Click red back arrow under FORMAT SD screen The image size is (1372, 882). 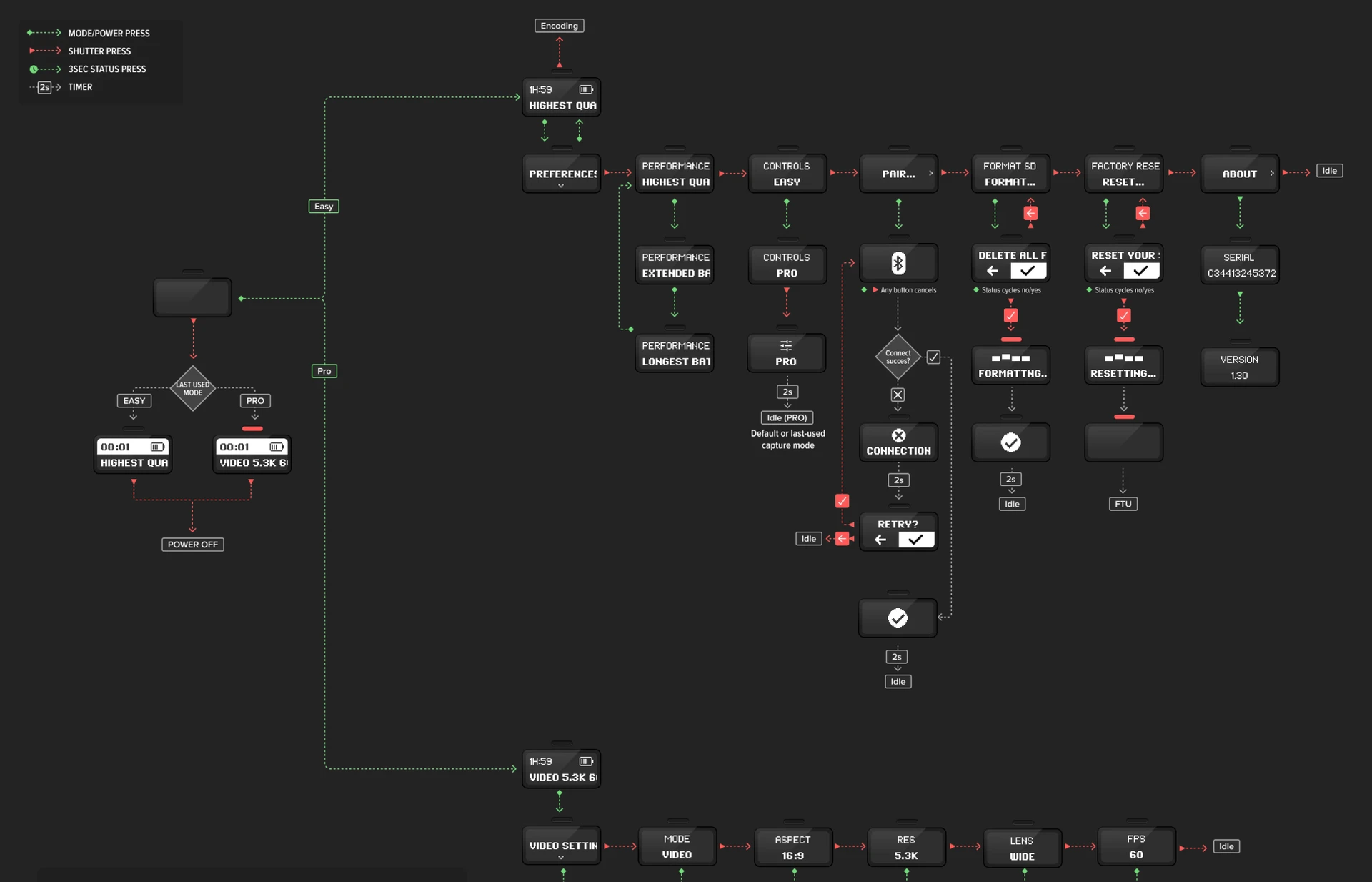coord(1030,213)
